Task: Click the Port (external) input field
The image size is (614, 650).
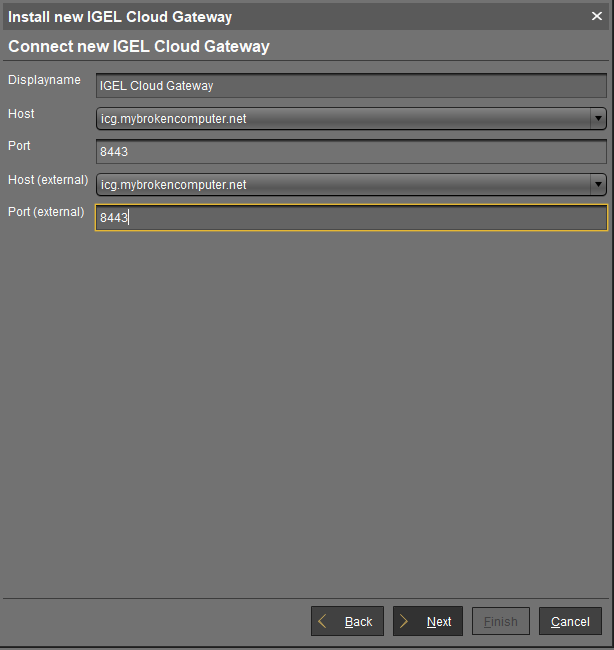Action: coord(350,218)
